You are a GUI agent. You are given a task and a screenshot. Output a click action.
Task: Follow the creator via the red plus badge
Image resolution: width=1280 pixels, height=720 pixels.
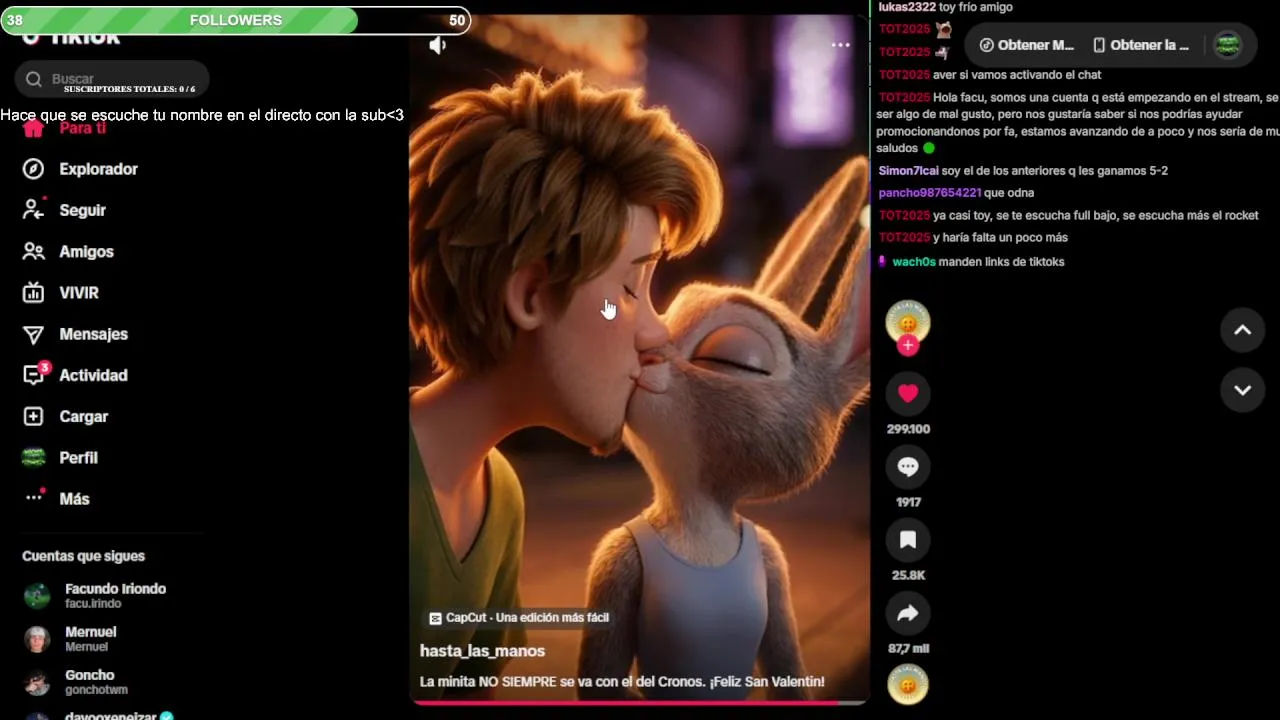tap(908, 345)
